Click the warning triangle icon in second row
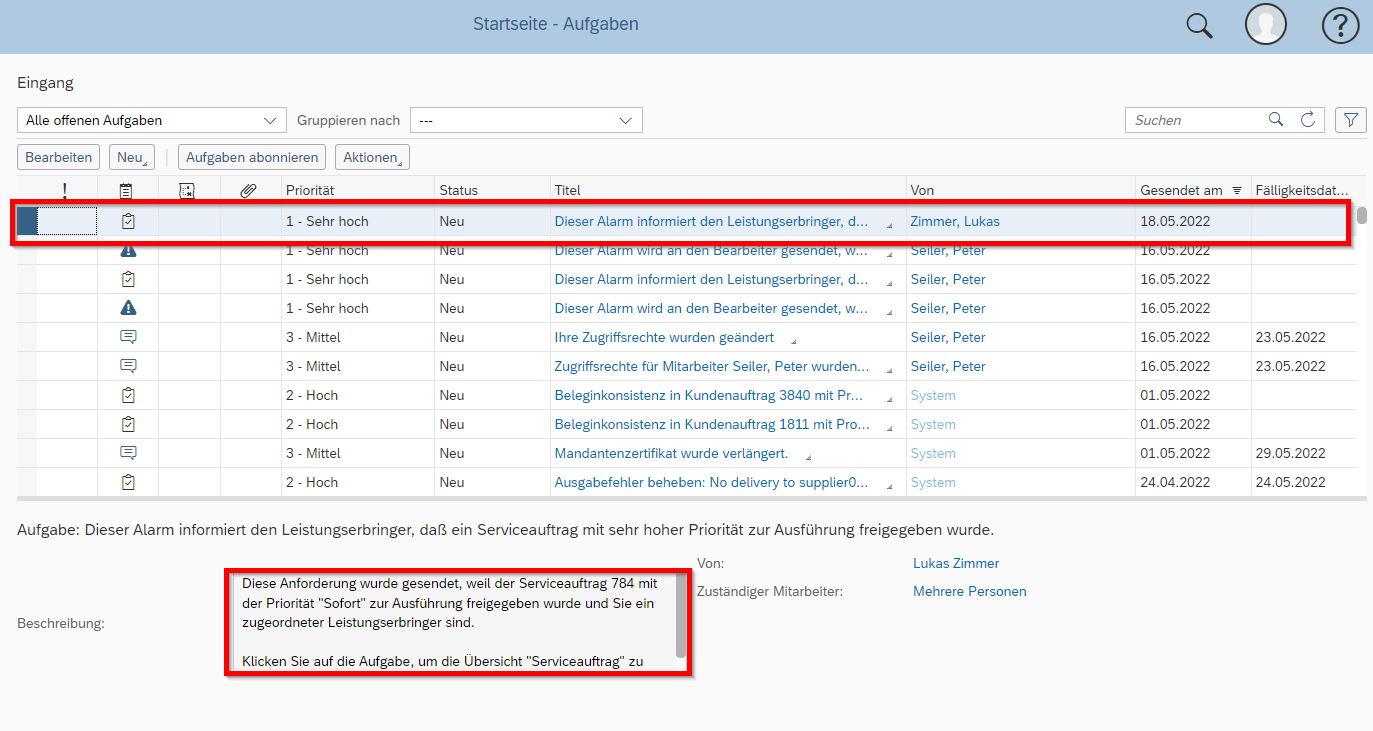Screen dimensions: 1373x731 pyautogui.click(x=127, y=251)
